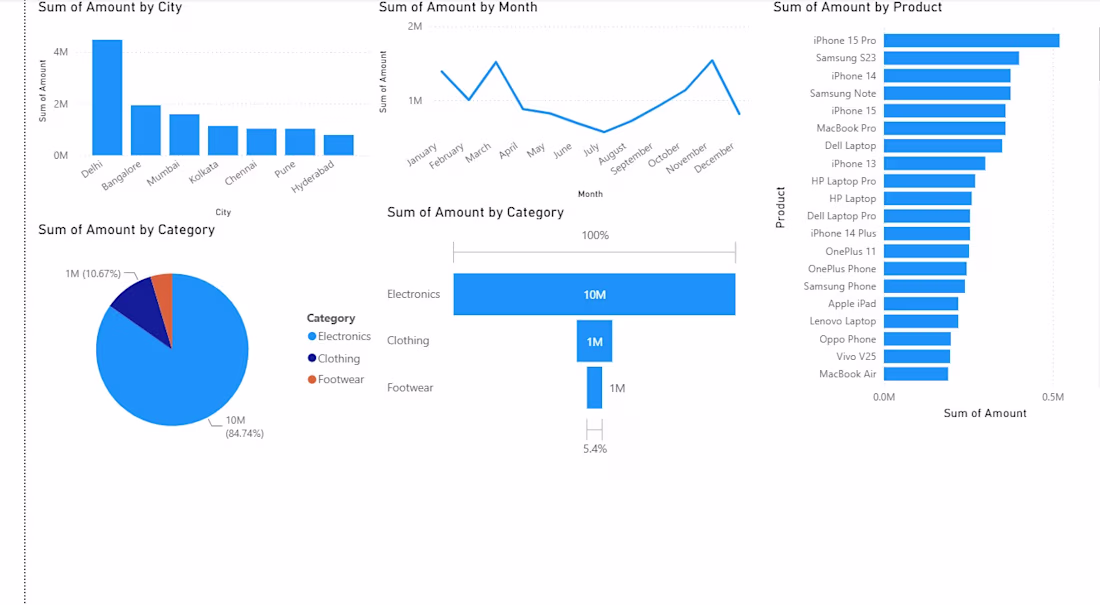The image size is (1100, 605).
Task: Click the Electronics label in the funnel chart
Action: click(413, 294)
